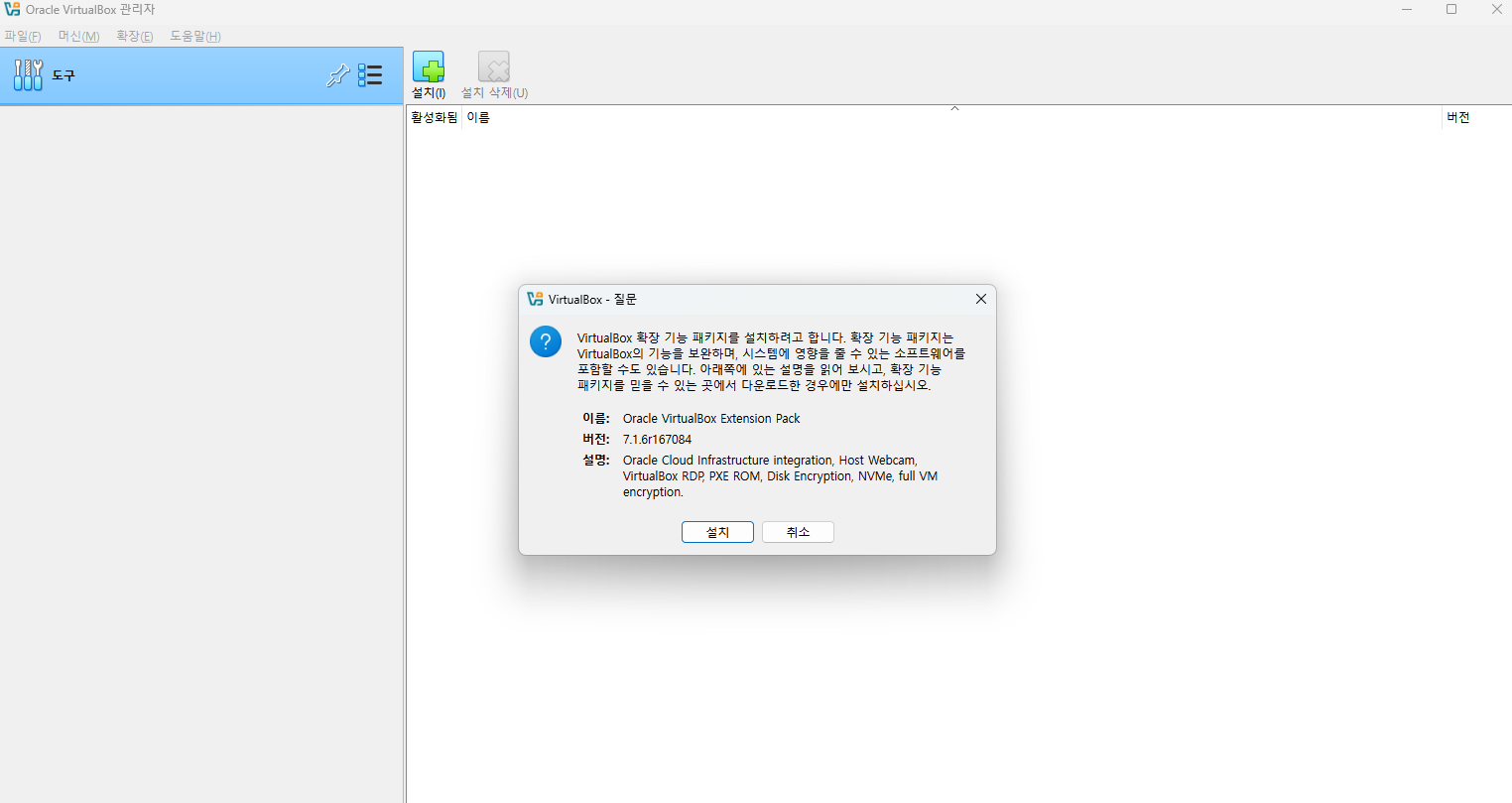Close the Oracle VirtualBox manager window
This screenshot has width=1512, height=803.
(x=1496, y=9)
